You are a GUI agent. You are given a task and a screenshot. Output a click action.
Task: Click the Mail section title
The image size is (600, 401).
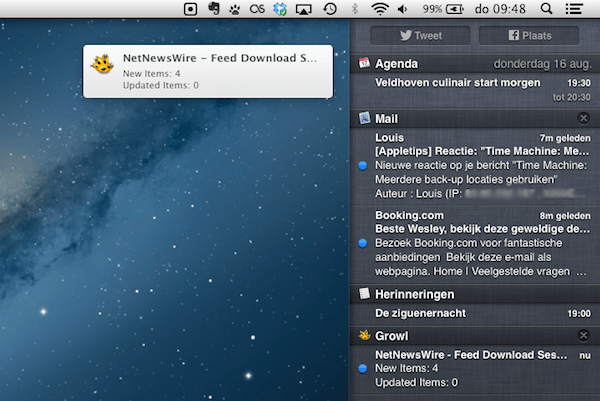tap(386, 119)
